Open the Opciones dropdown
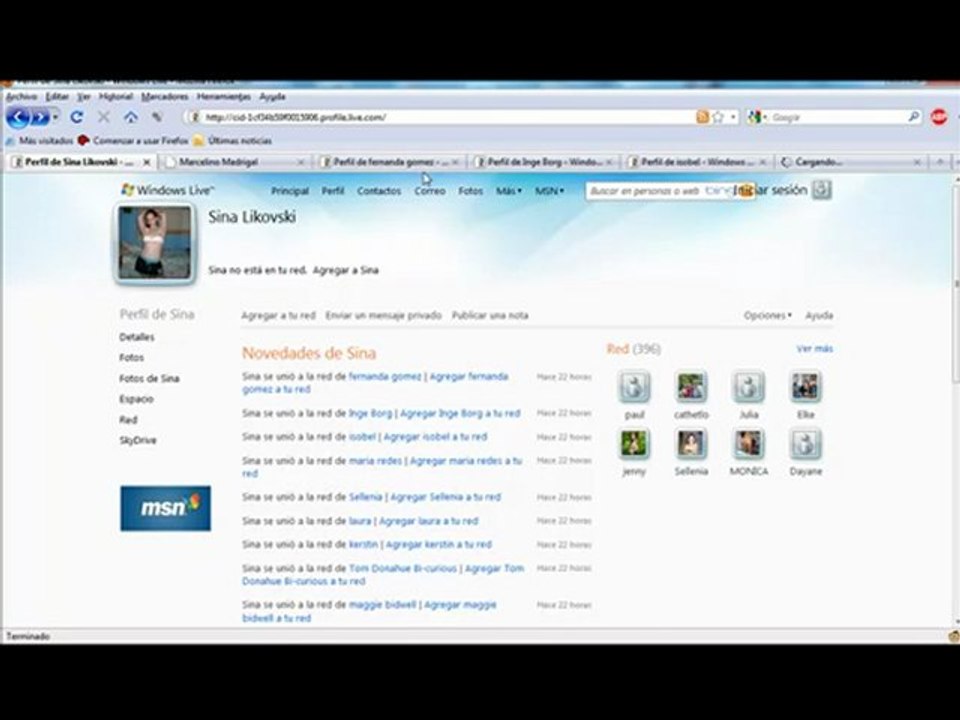The height and width of the screenshot is (720, 960). 767,315
